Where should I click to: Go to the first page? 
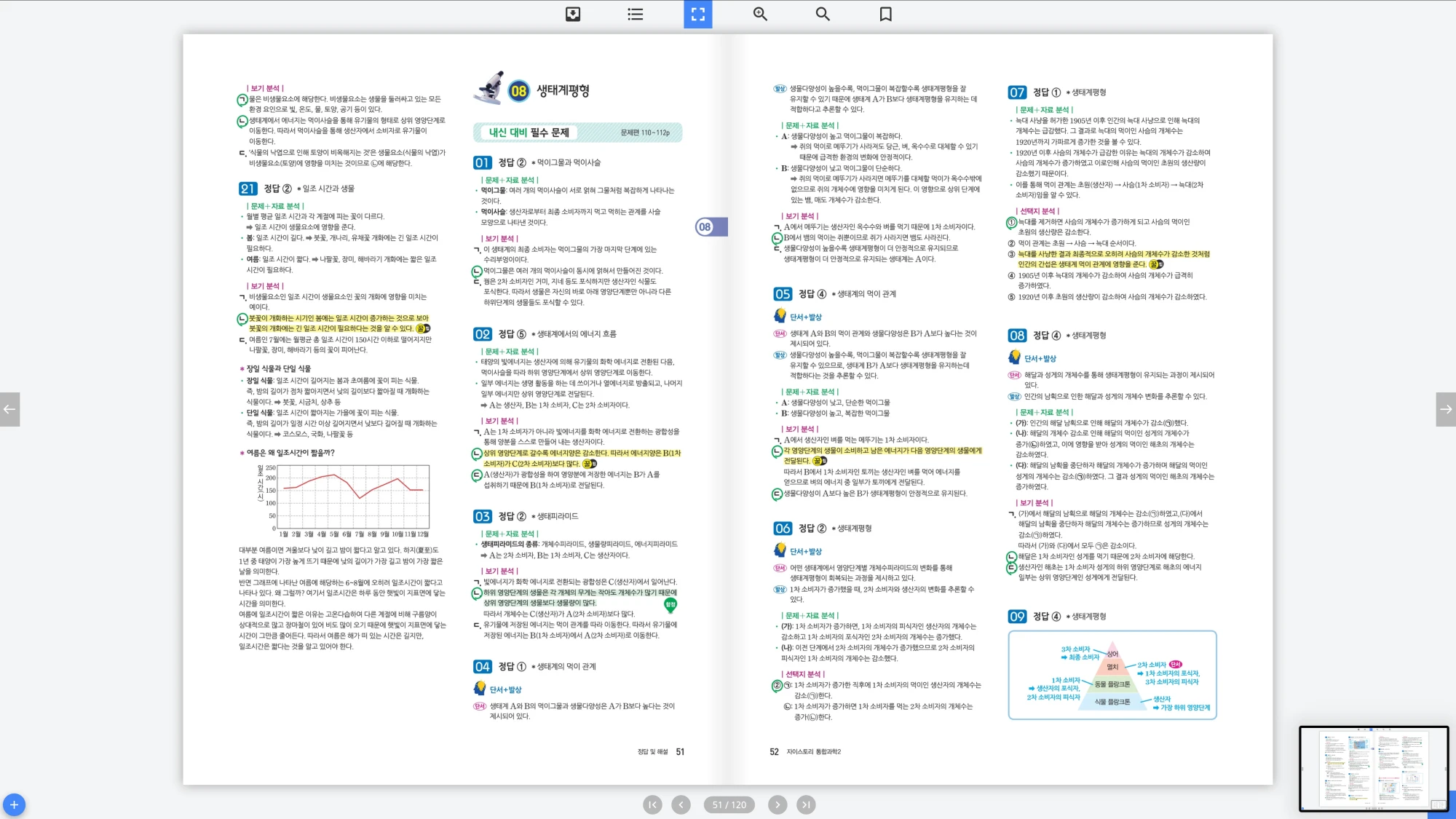pyautogui.click(x=652, y=804)
